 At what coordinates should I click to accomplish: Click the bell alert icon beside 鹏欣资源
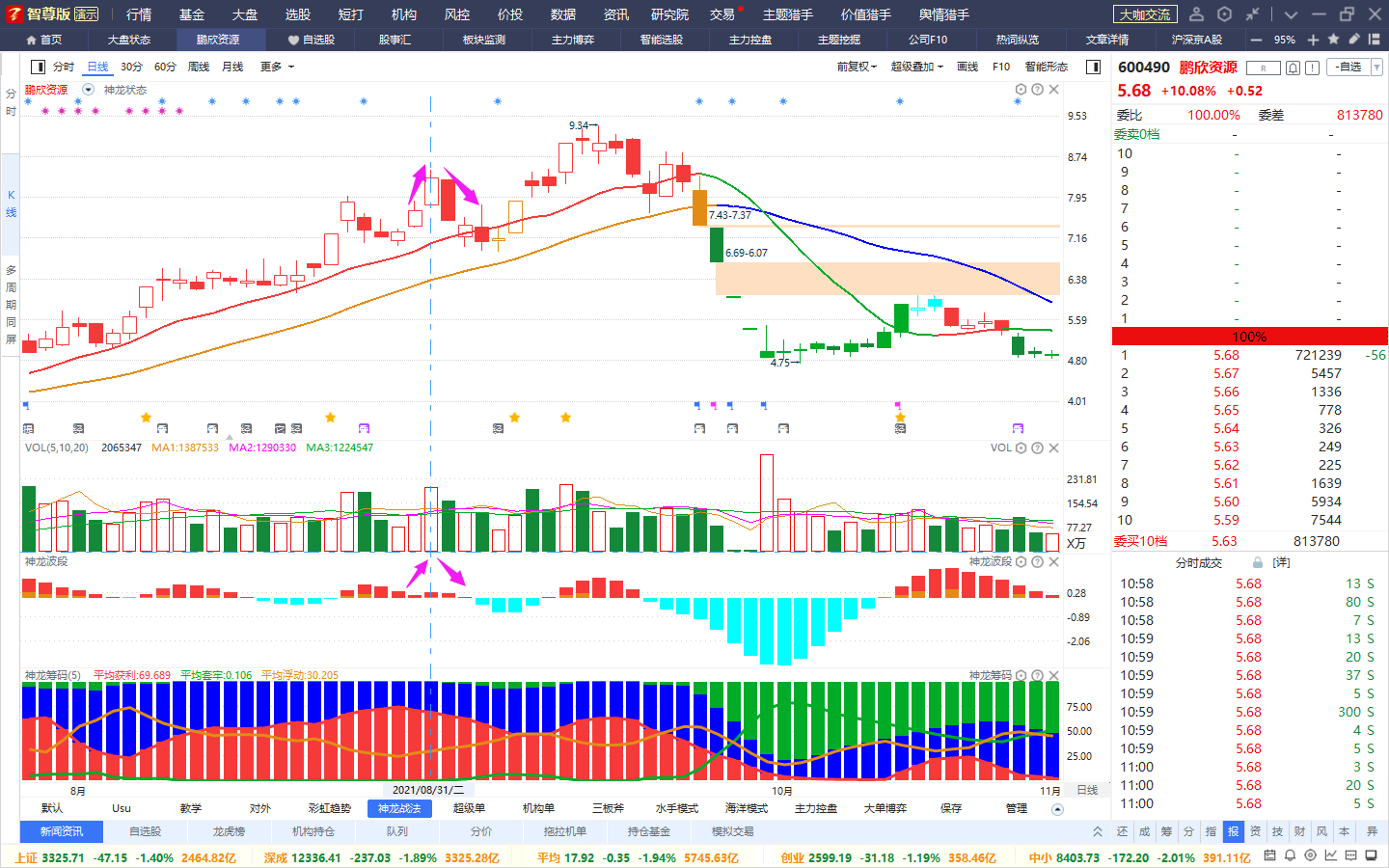point(1294,68)
